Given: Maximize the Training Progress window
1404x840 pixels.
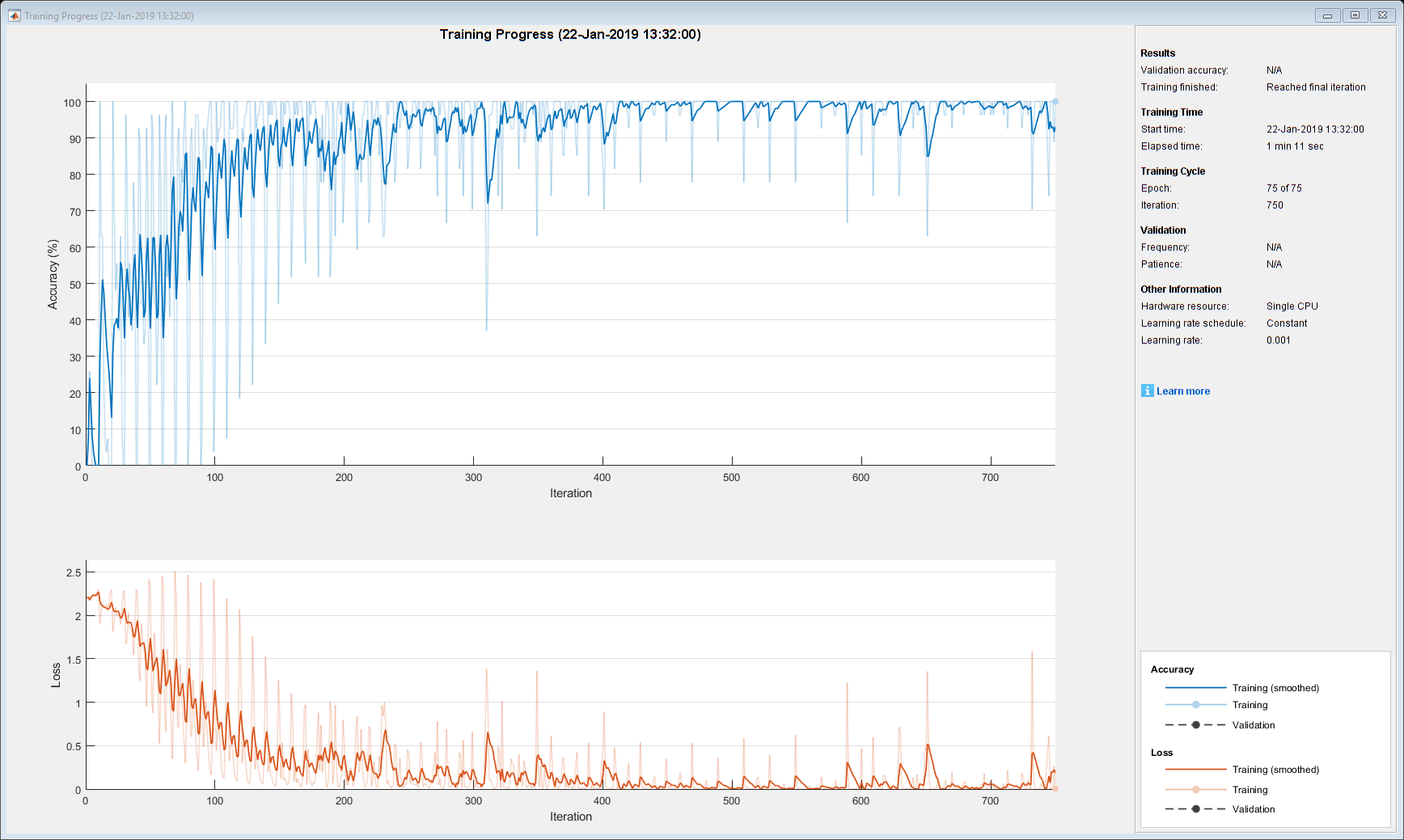Looking at the screenshot, I should [x=1355, y=15].
